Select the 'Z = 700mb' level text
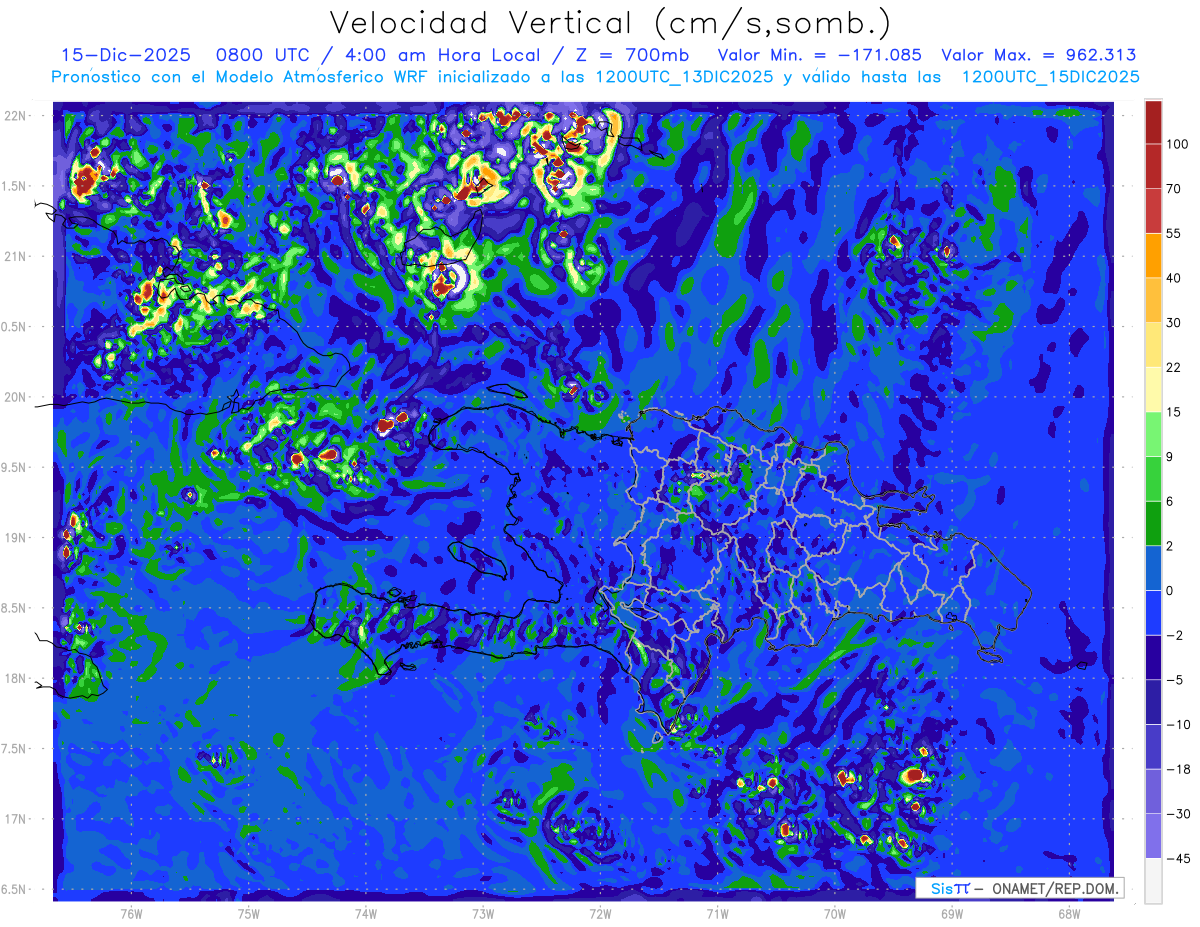The width and height of the screenshot is (1200, 927). (632, 55)
